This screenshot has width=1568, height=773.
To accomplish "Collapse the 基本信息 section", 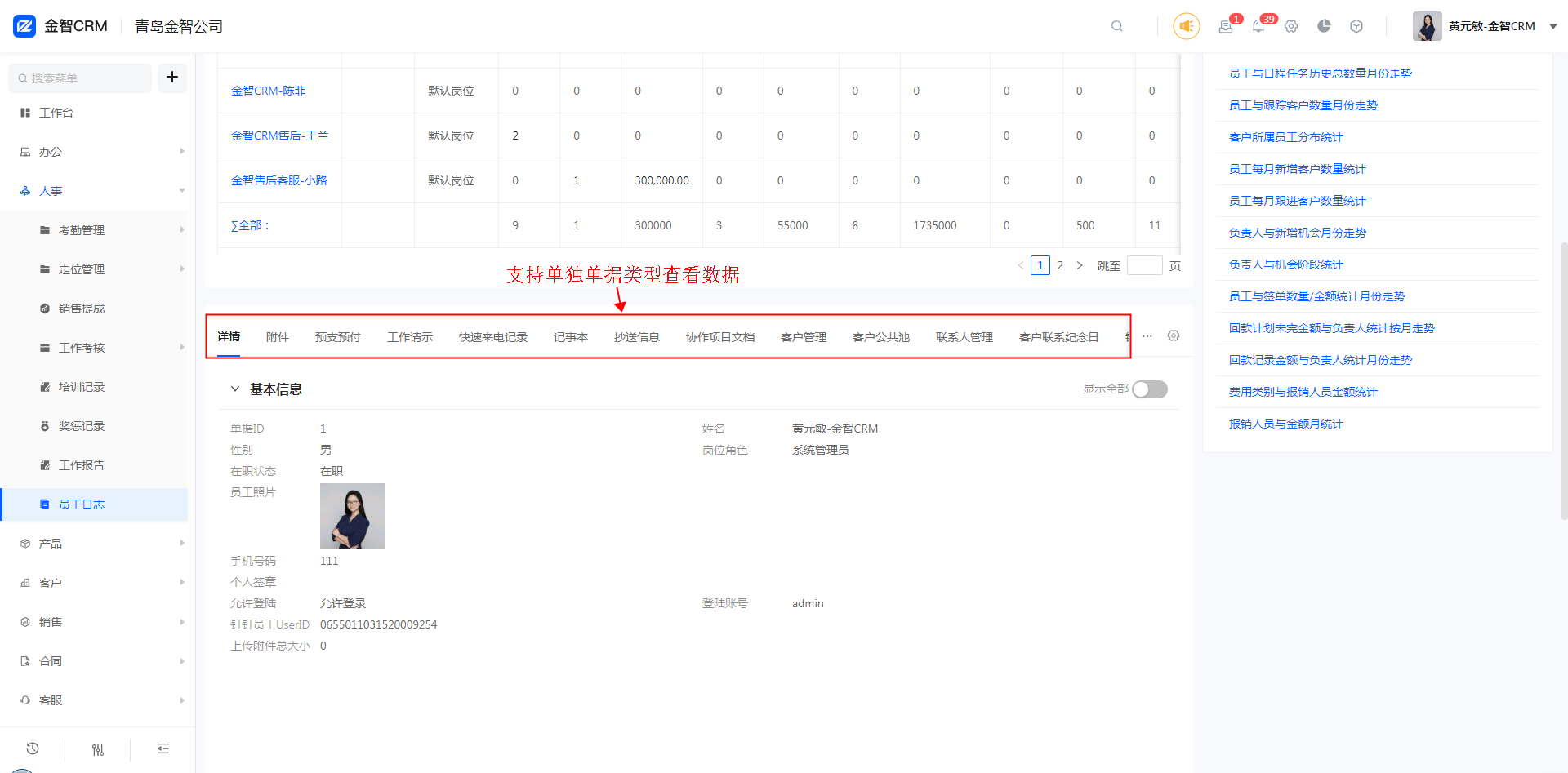I will [235, 389].
